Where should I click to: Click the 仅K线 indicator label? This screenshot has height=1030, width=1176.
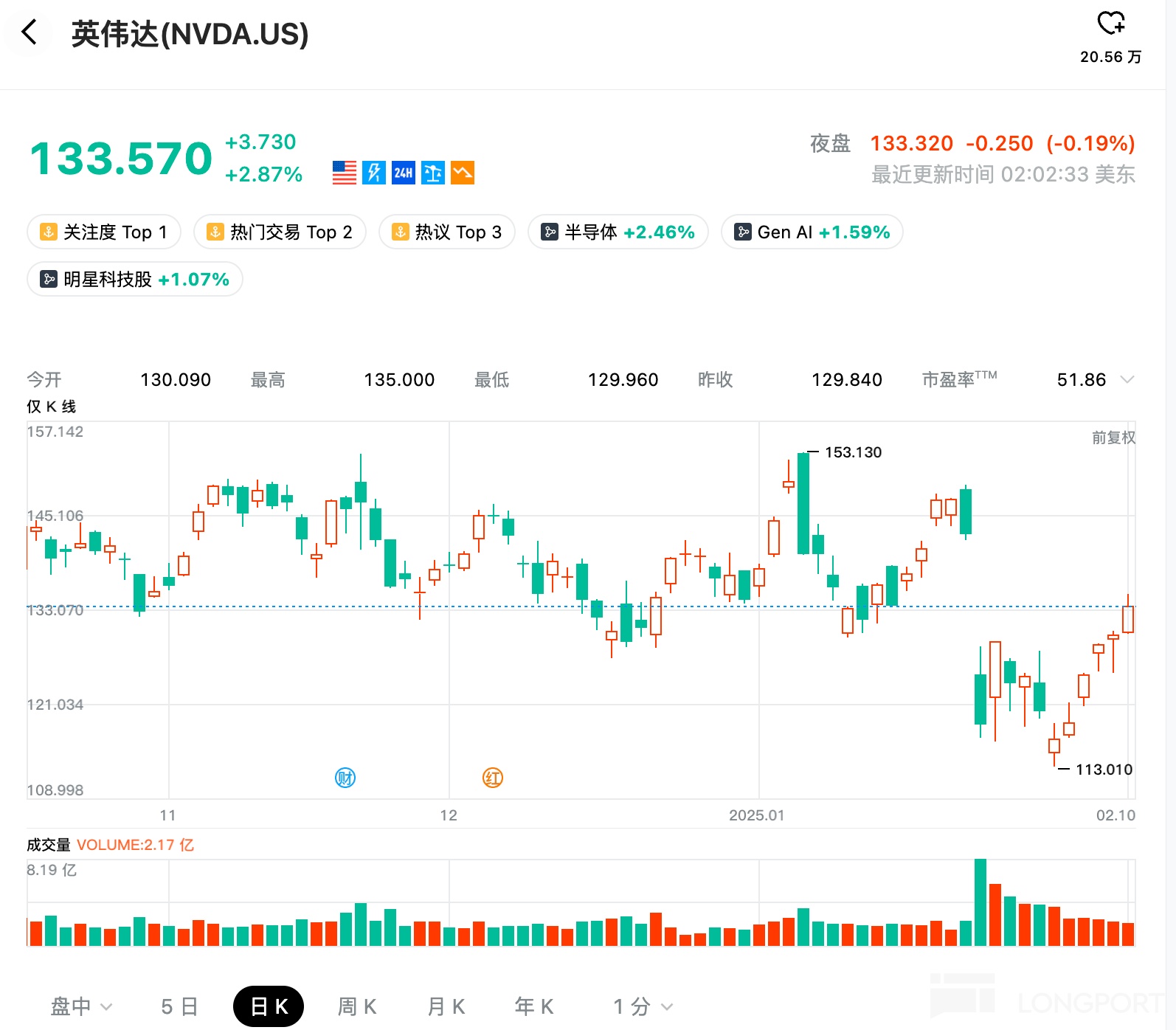click(x=51, y=407)
